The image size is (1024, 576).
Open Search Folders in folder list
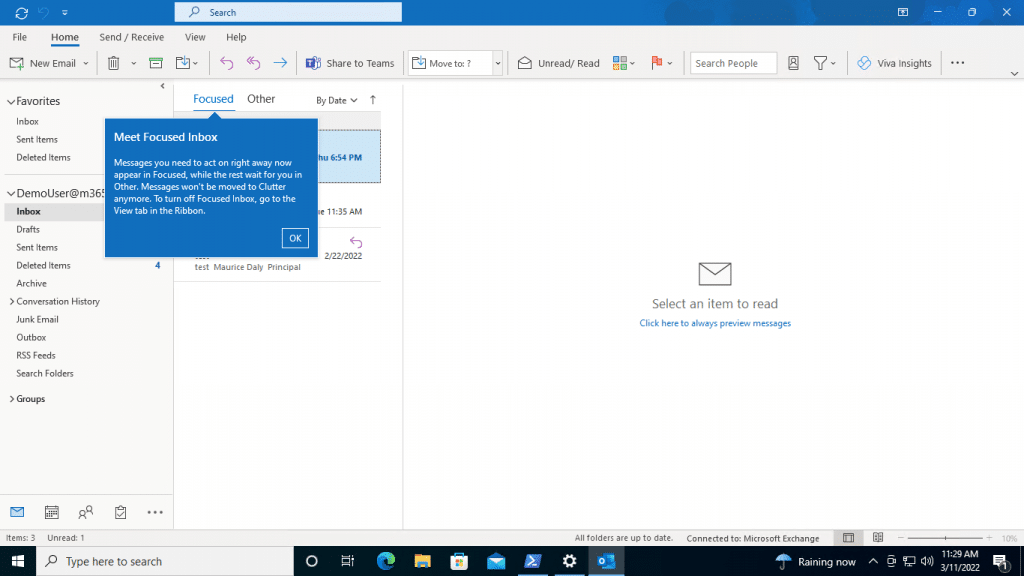point(45,374)
